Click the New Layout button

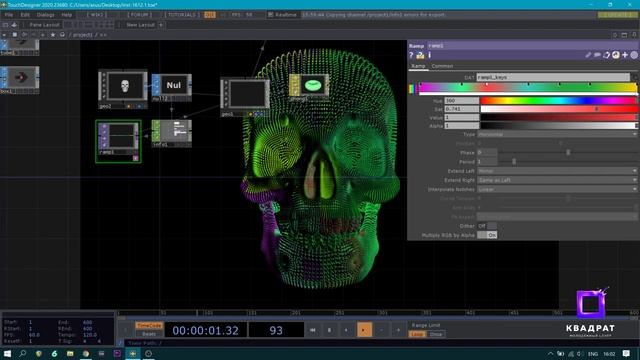coord(140,25)
